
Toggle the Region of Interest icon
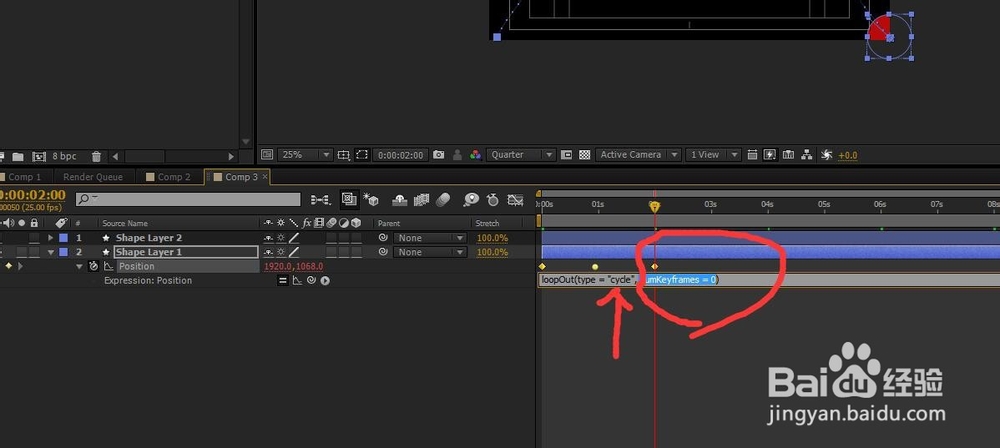[x=566, y=154]
